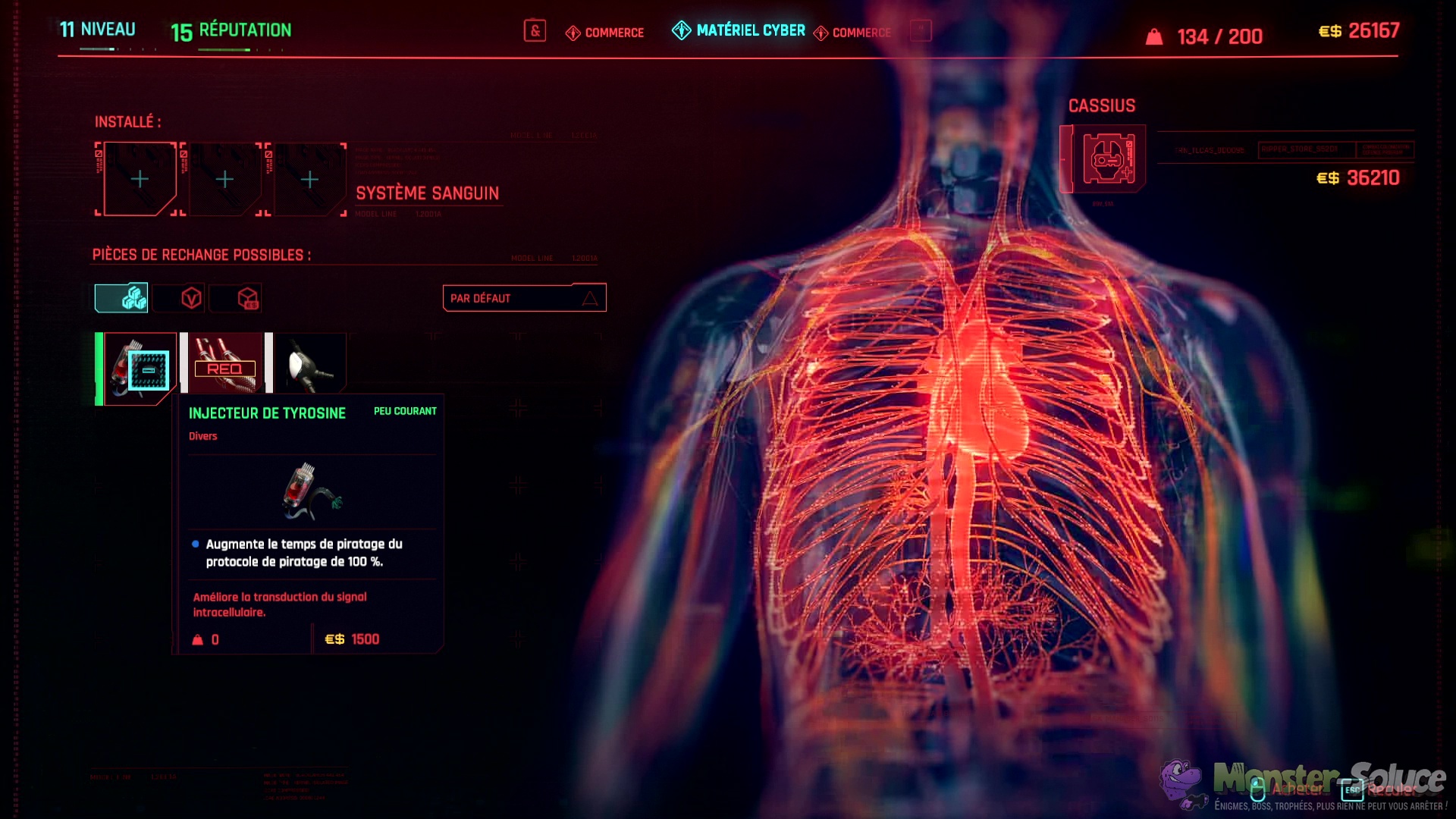Click the previous-tab key icon in header

535,30
